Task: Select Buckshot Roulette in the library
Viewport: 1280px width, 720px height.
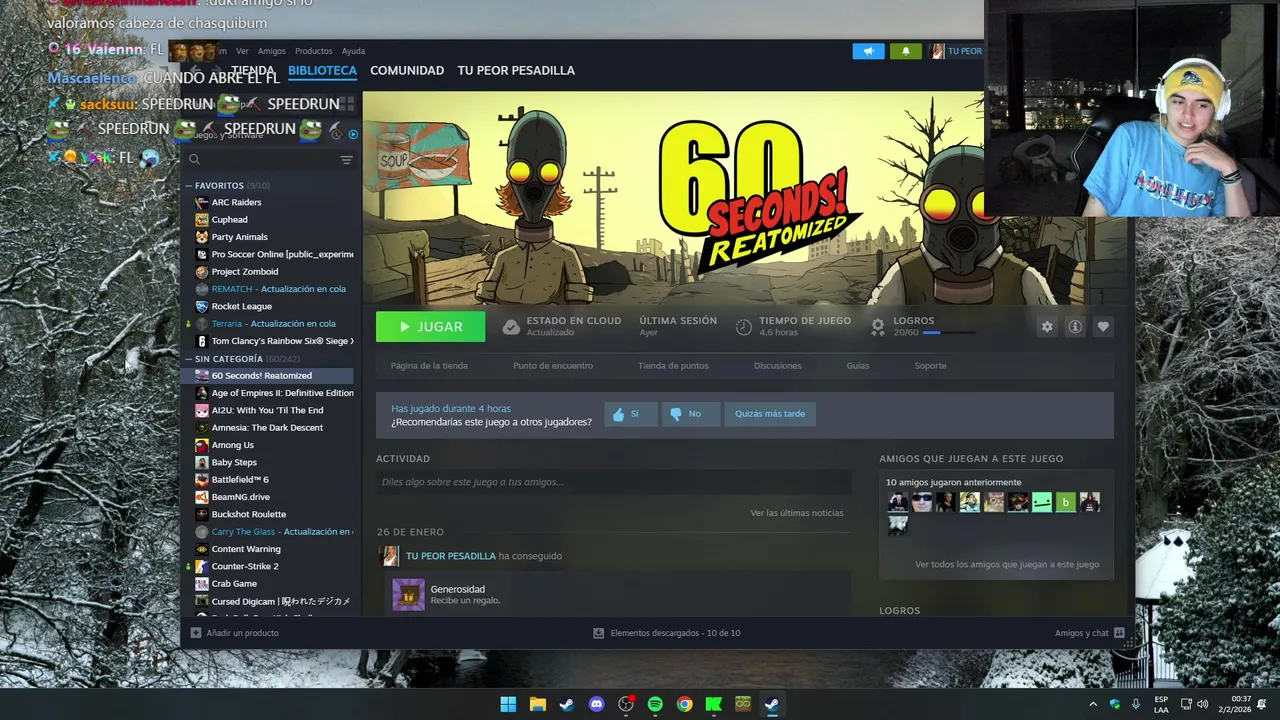Action: pos(248,514)
